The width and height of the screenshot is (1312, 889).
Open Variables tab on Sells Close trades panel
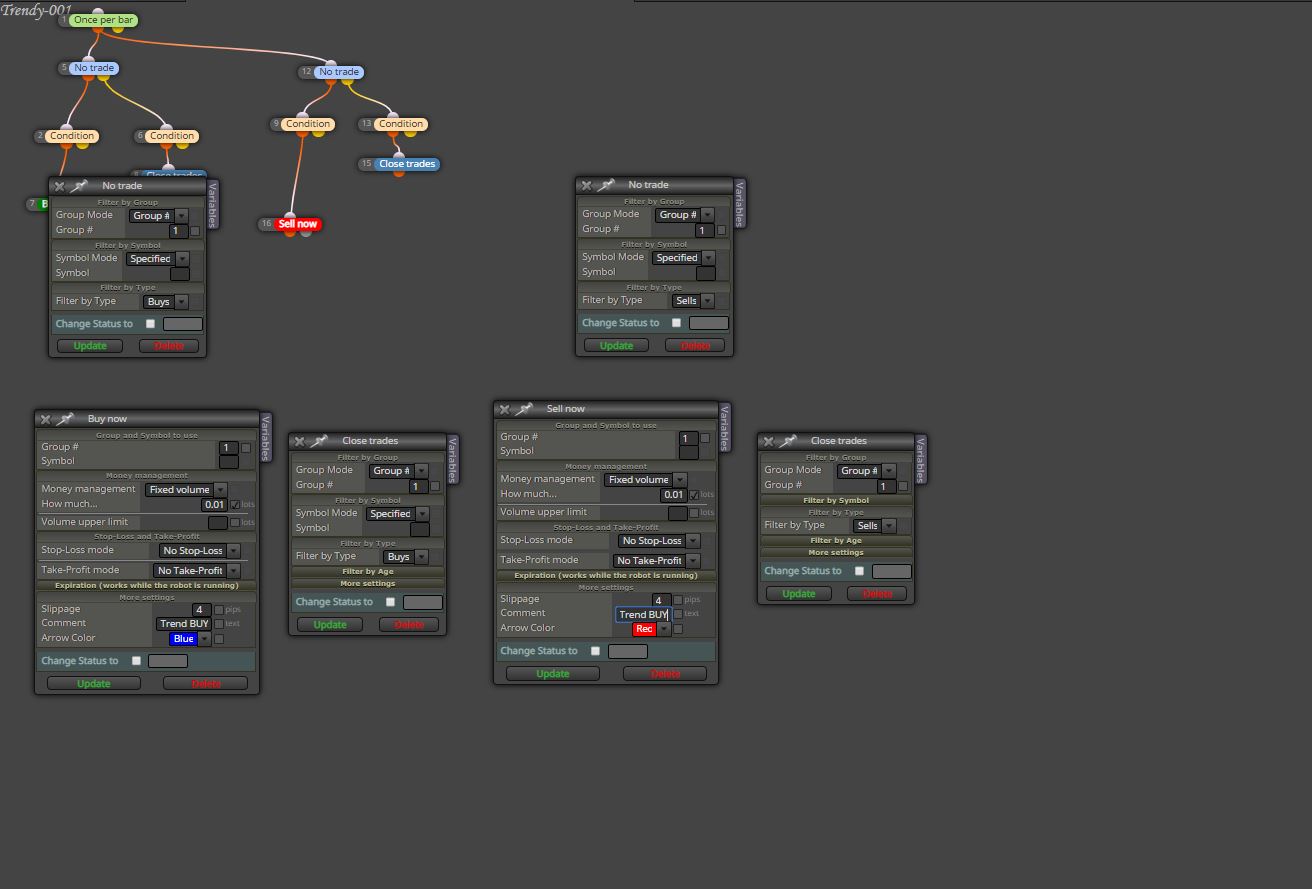[920, 459]
